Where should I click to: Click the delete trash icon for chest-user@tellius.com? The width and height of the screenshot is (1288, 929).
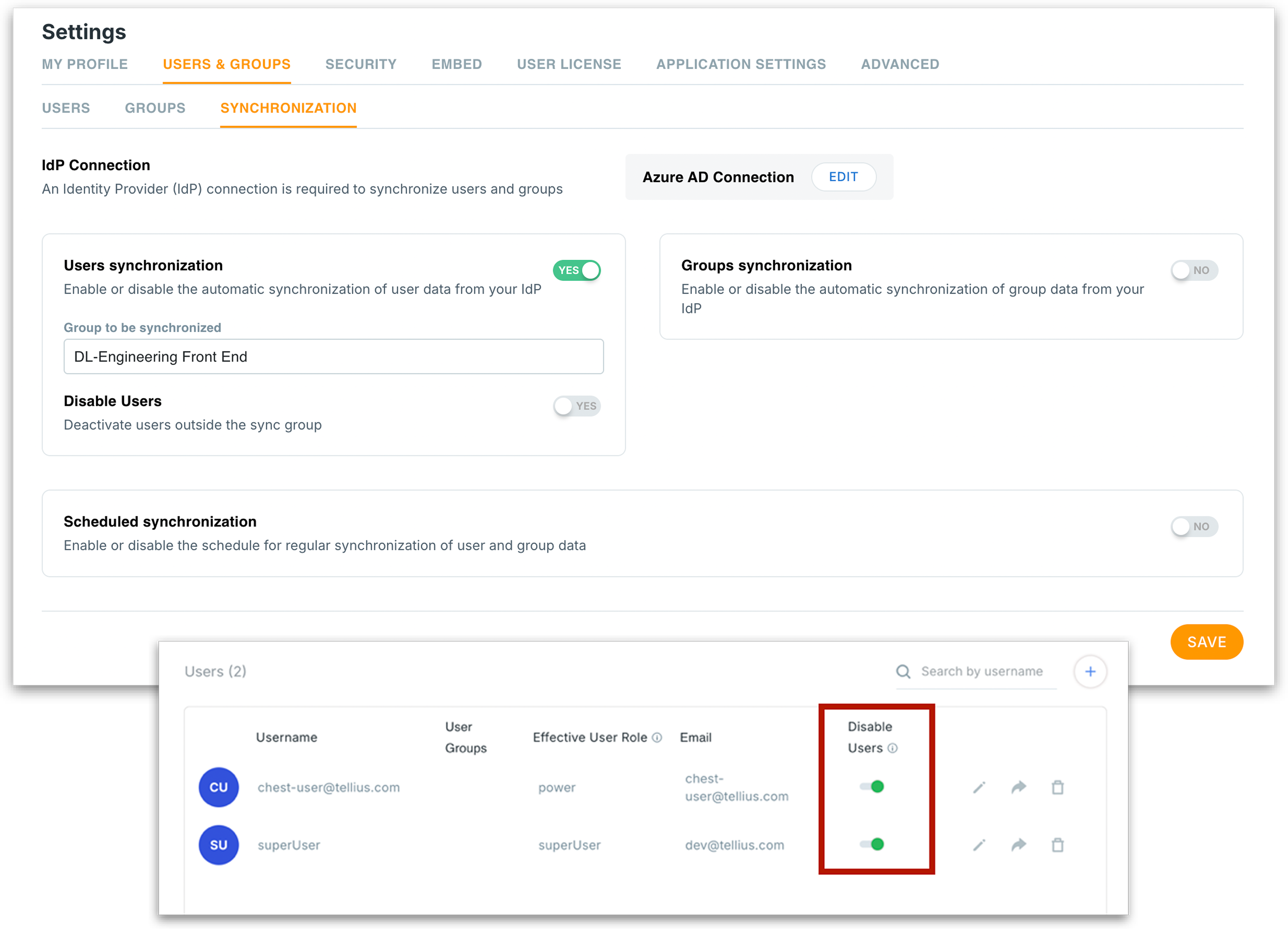tap(1057, 788)
